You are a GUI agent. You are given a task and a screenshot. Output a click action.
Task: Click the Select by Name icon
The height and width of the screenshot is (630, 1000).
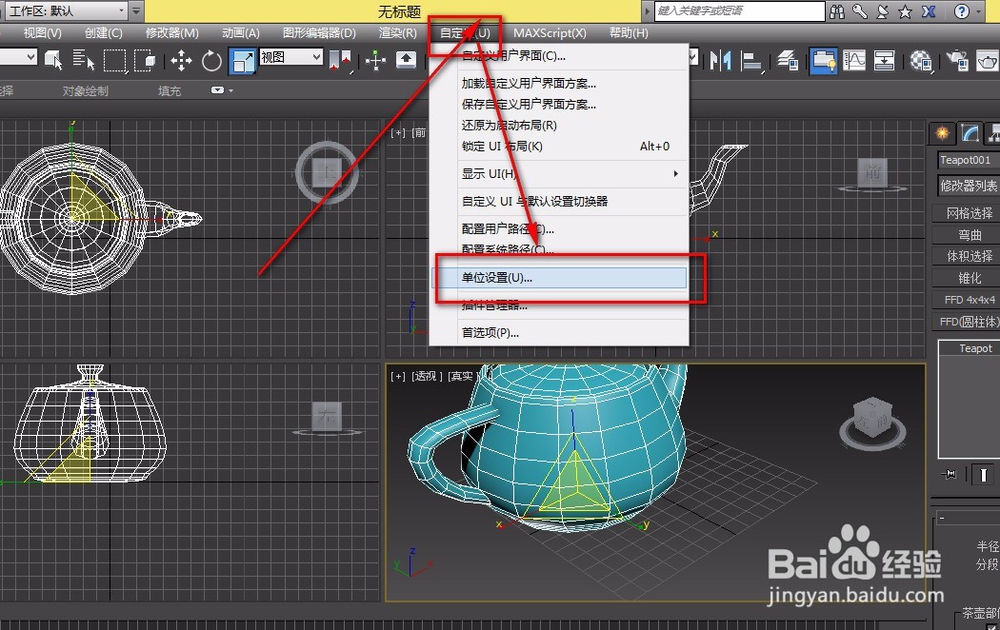coord(83,61)
